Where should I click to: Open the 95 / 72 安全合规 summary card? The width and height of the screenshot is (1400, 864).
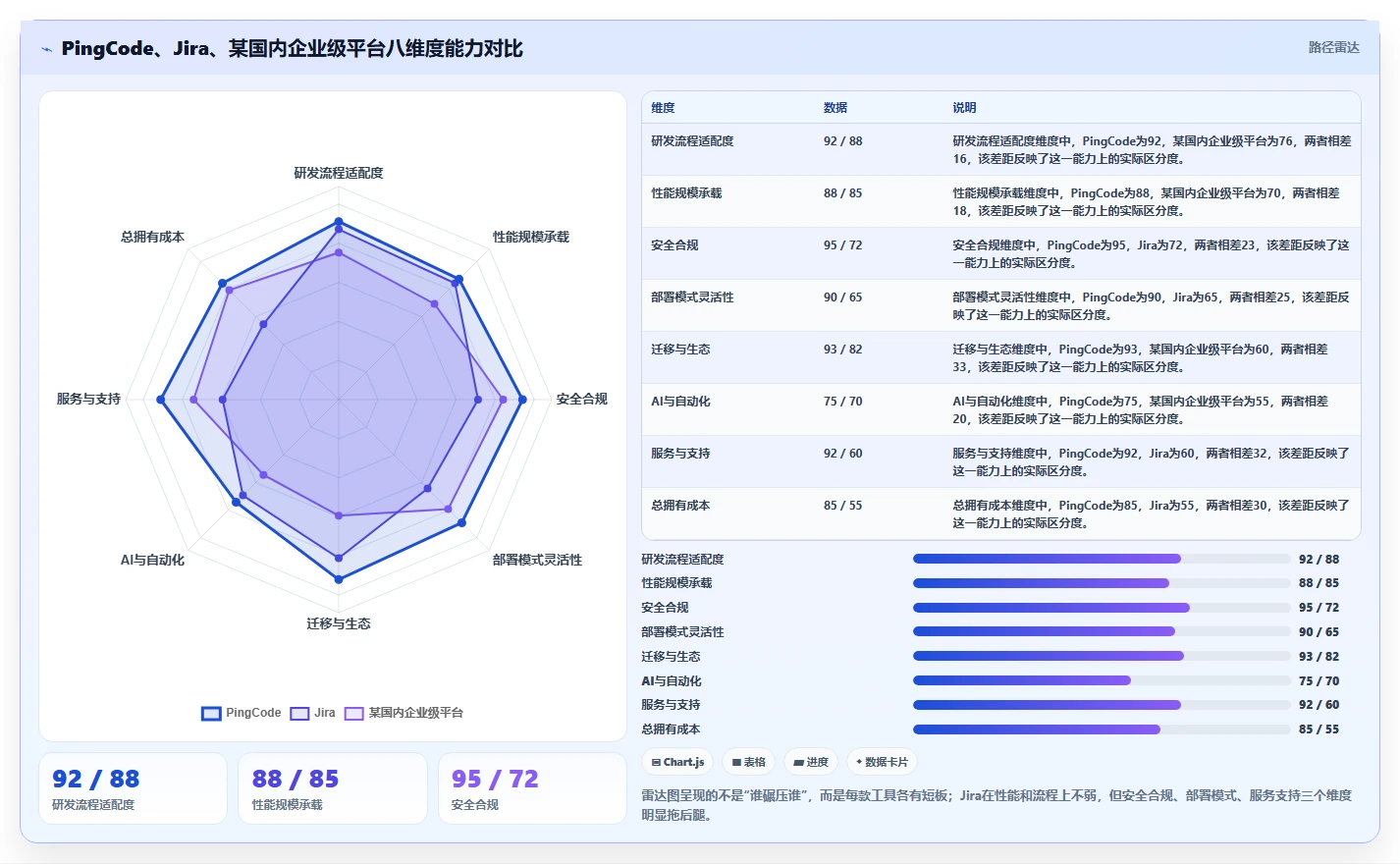point(532,788)
